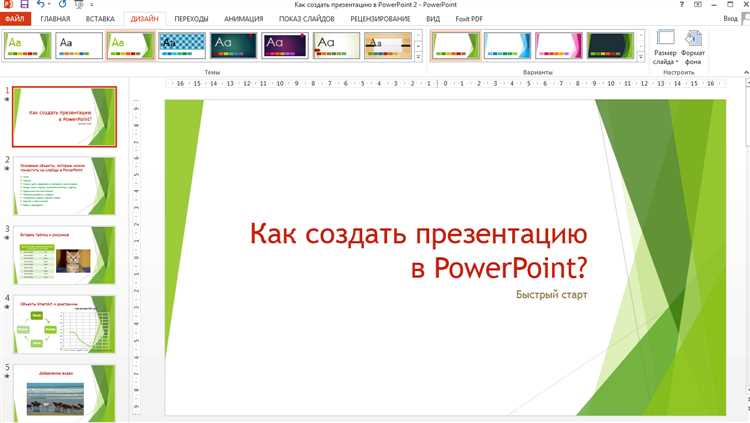Click the 'Настроить' group label

(679, 72)
